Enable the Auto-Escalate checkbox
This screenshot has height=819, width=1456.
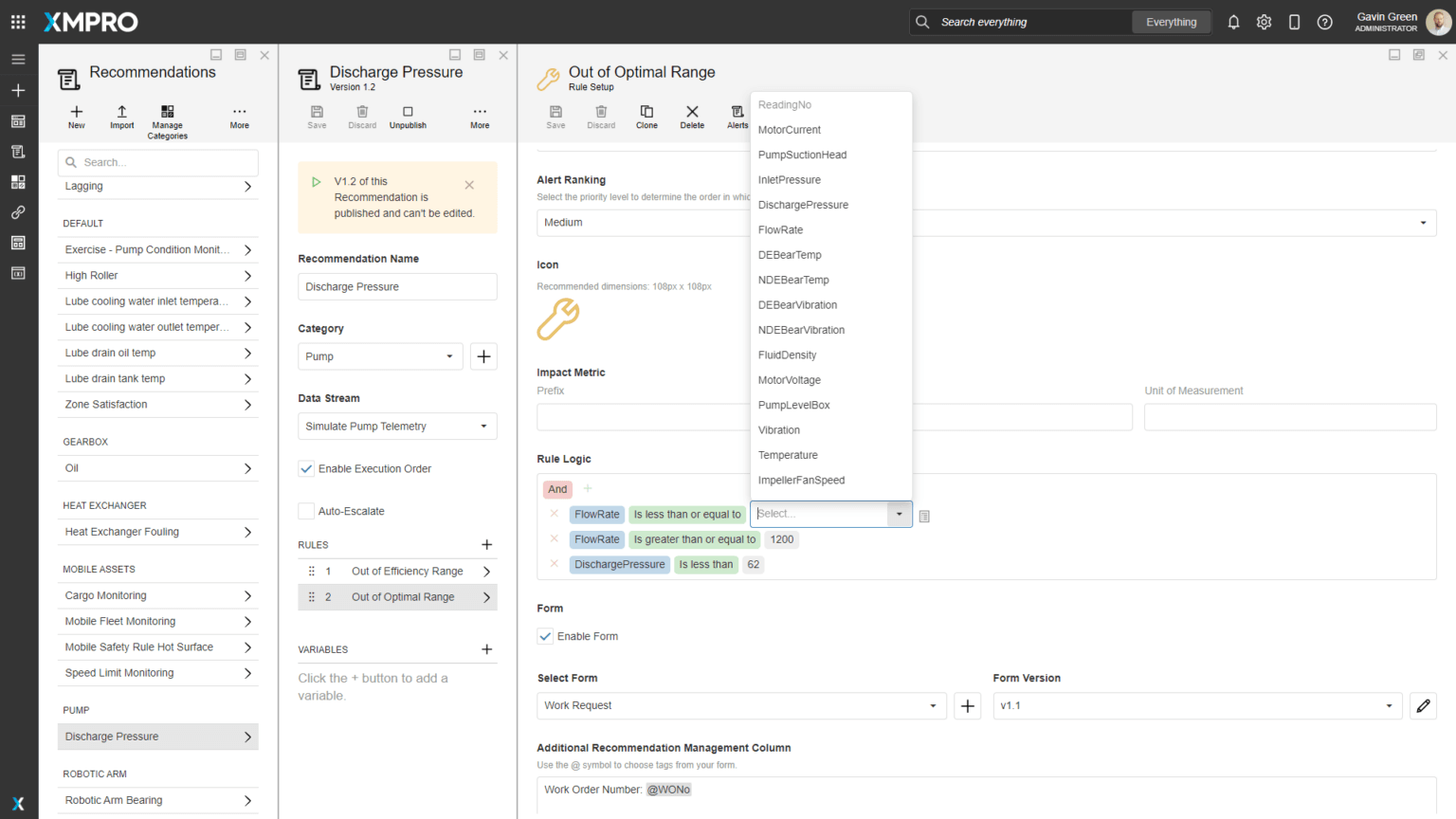(x=306, y=511)
